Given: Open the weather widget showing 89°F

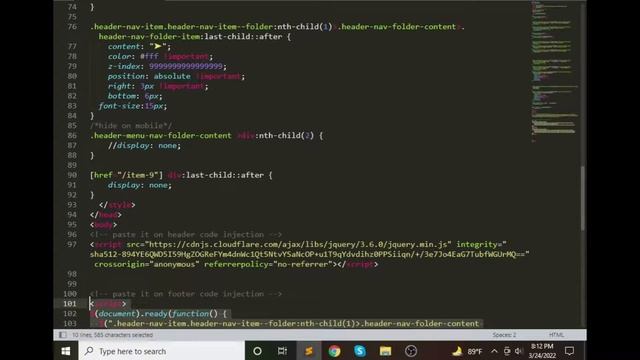Looking at the screenshot, I should coord(467,351).
